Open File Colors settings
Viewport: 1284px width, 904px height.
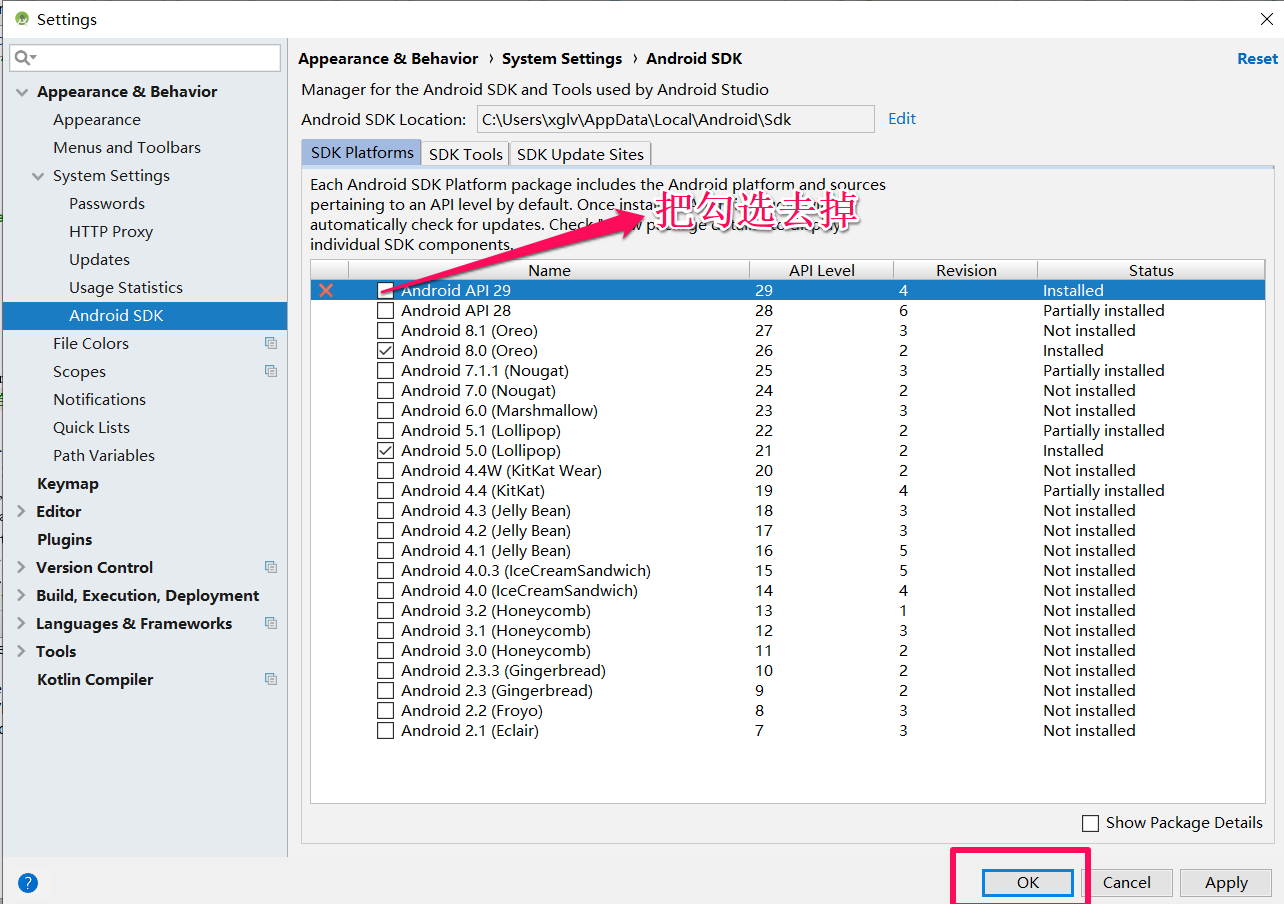coord(91,344)
